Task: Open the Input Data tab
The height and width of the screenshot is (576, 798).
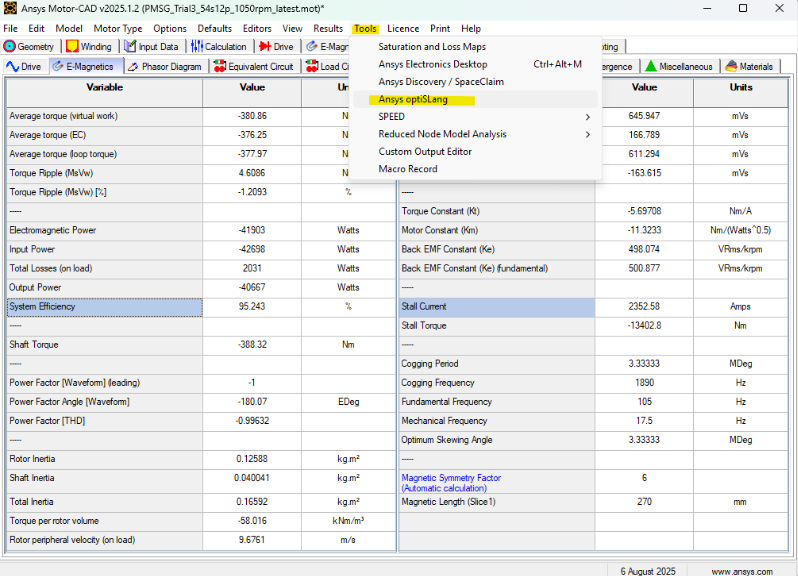Action: click(152, 47)
